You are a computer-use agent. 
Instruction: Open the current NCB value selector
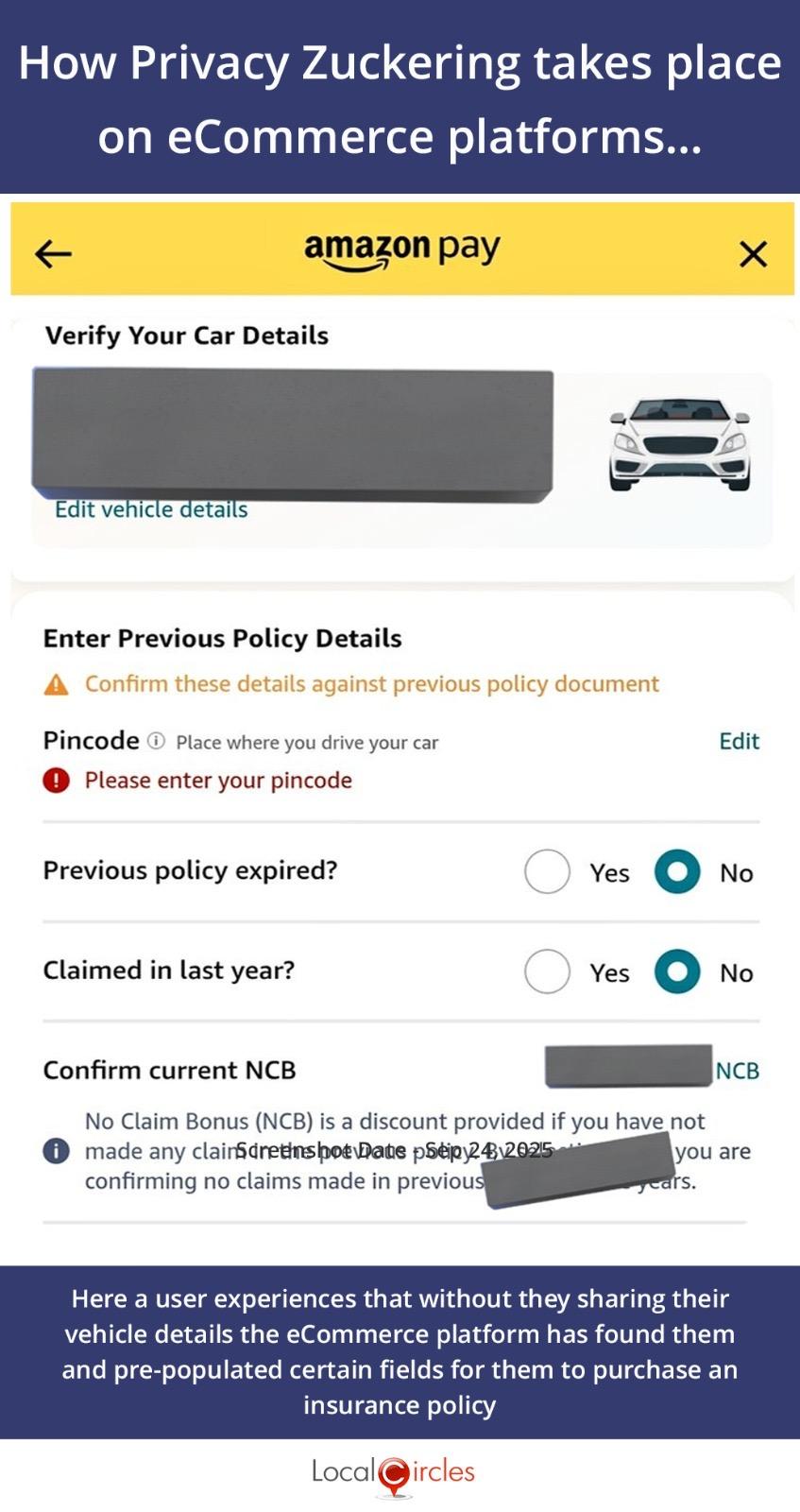652,1068
